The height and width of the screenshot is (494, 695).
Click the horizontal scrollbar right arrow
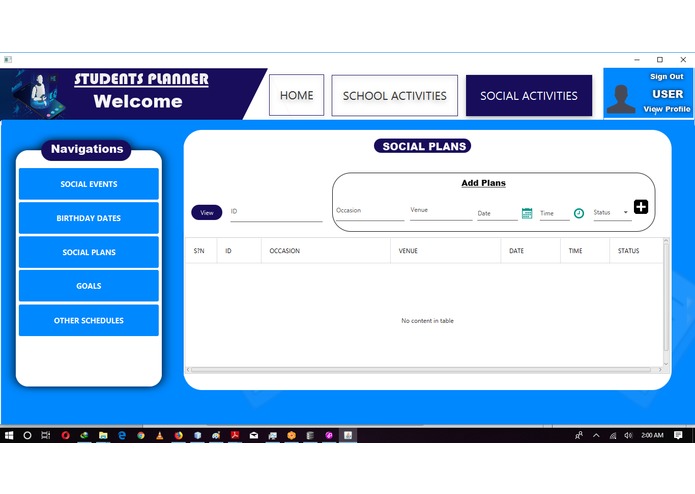coord(660,370)
